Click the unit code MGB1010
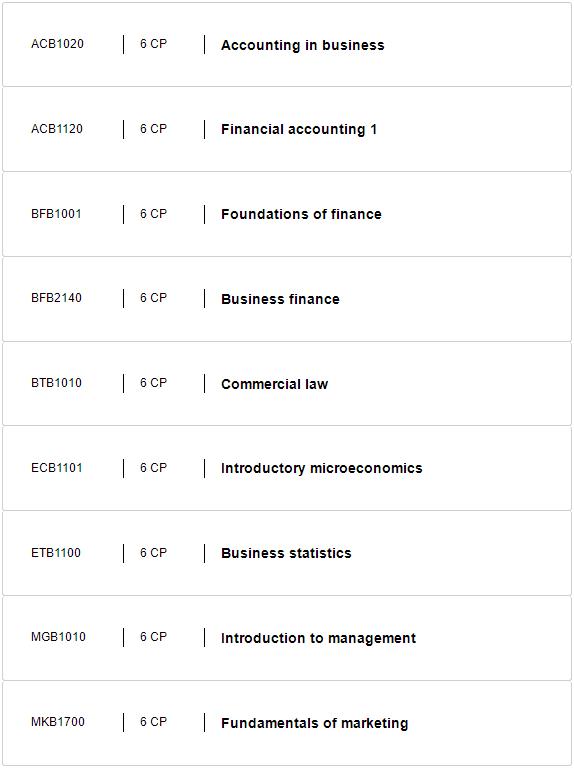This screenshot has height=768, width=574. pos(58,637)
